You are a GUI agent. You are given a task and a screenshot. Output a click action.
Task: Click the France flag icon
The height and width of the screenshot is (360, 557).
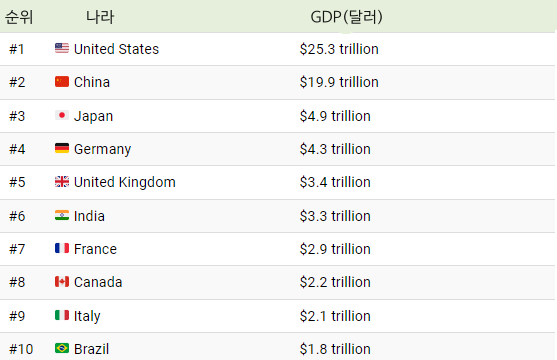click(x=62, y=248)
